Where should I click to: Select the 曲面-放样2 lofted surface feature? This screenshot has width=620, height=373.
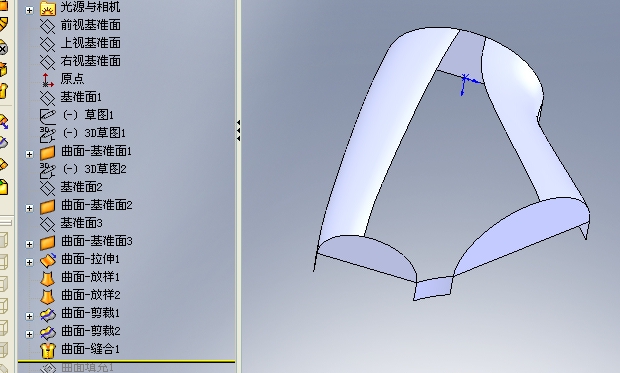[x=91, y=295]
